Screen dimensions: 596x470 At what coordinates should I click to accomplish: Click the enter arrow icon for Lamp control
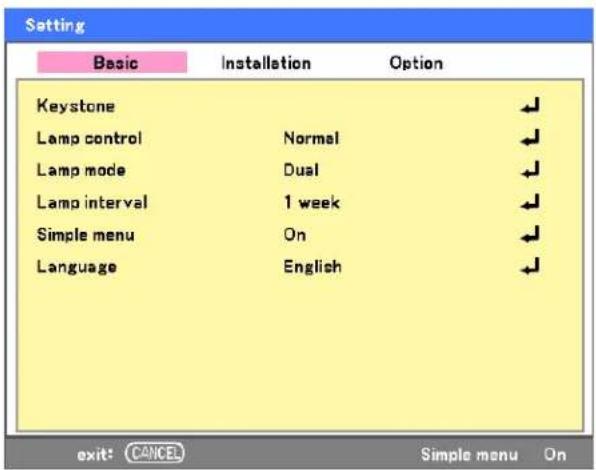pos(530,138)
